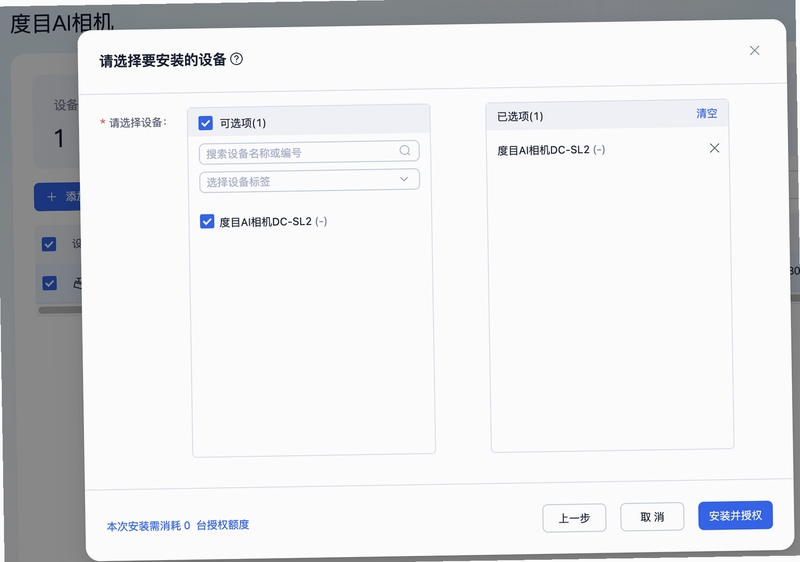Click 清空 to clear selected items
Image resolution: width=800 pixels, height=562 pixels.
coord(707,113)
